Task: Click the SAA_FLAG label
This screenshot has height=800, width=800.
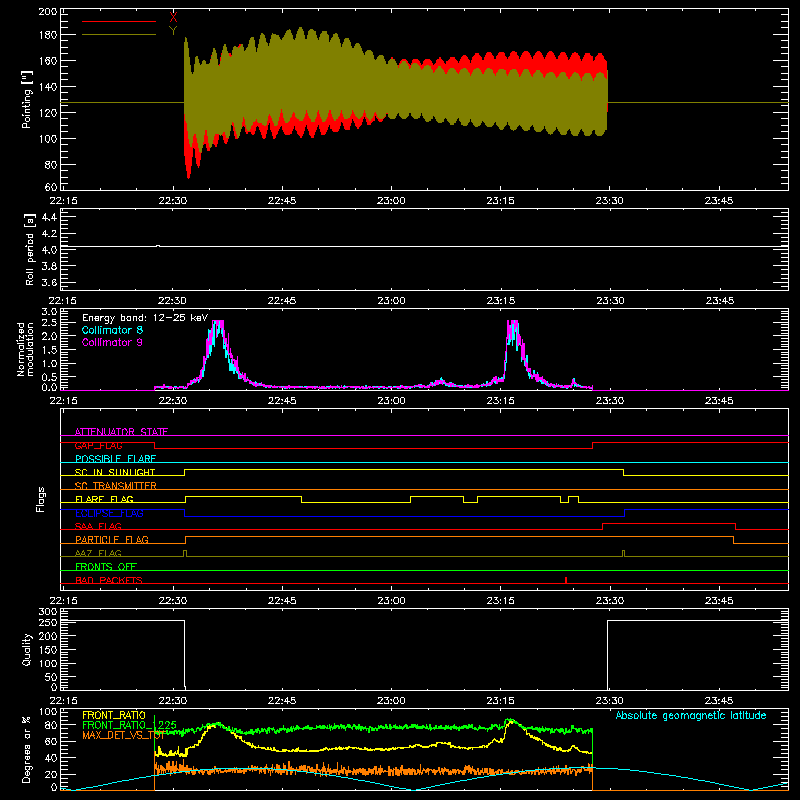Action: [98, 526]
